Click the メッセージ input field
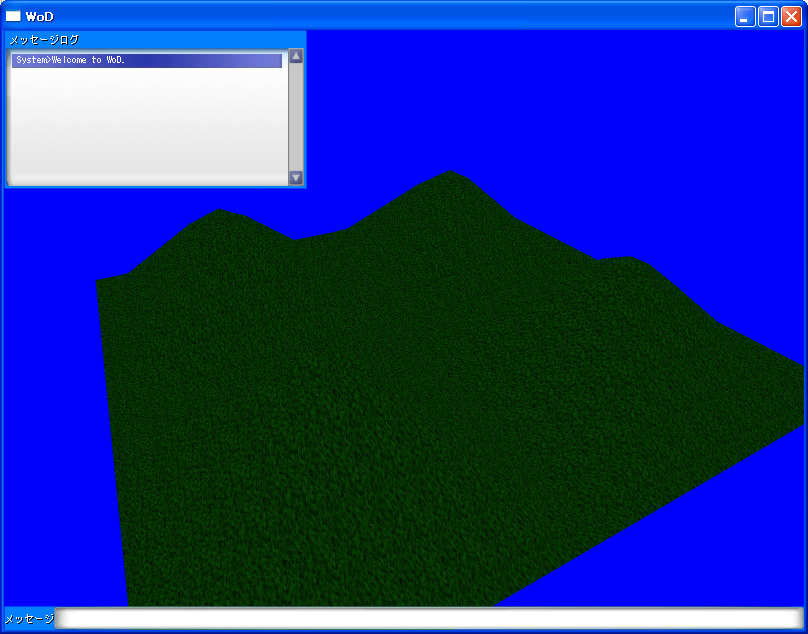Viewport: 808px width, 634px height. click(430, 619)
